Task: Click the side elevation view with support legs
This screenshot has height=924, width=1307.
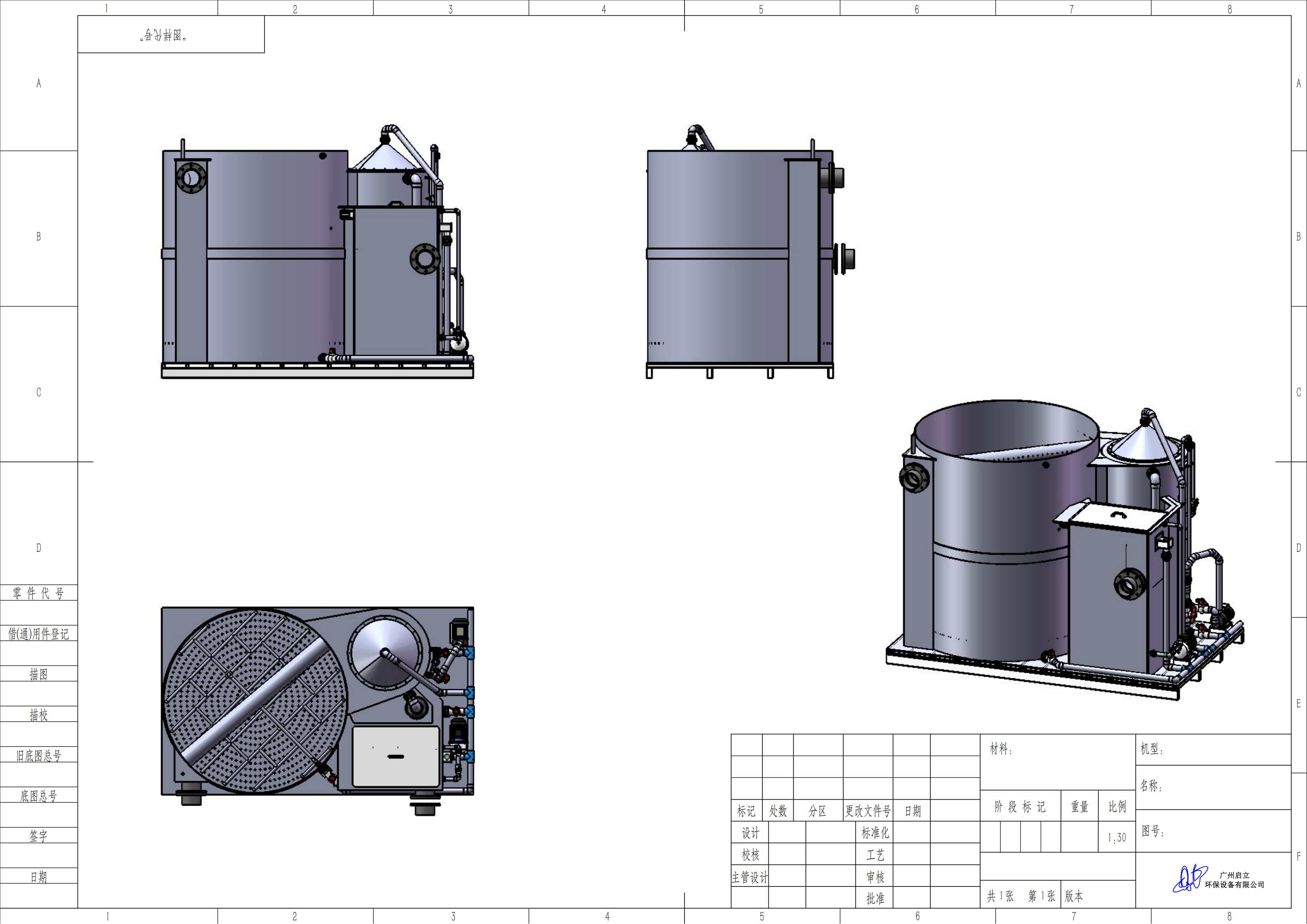Action: click(x=750, y=252)
